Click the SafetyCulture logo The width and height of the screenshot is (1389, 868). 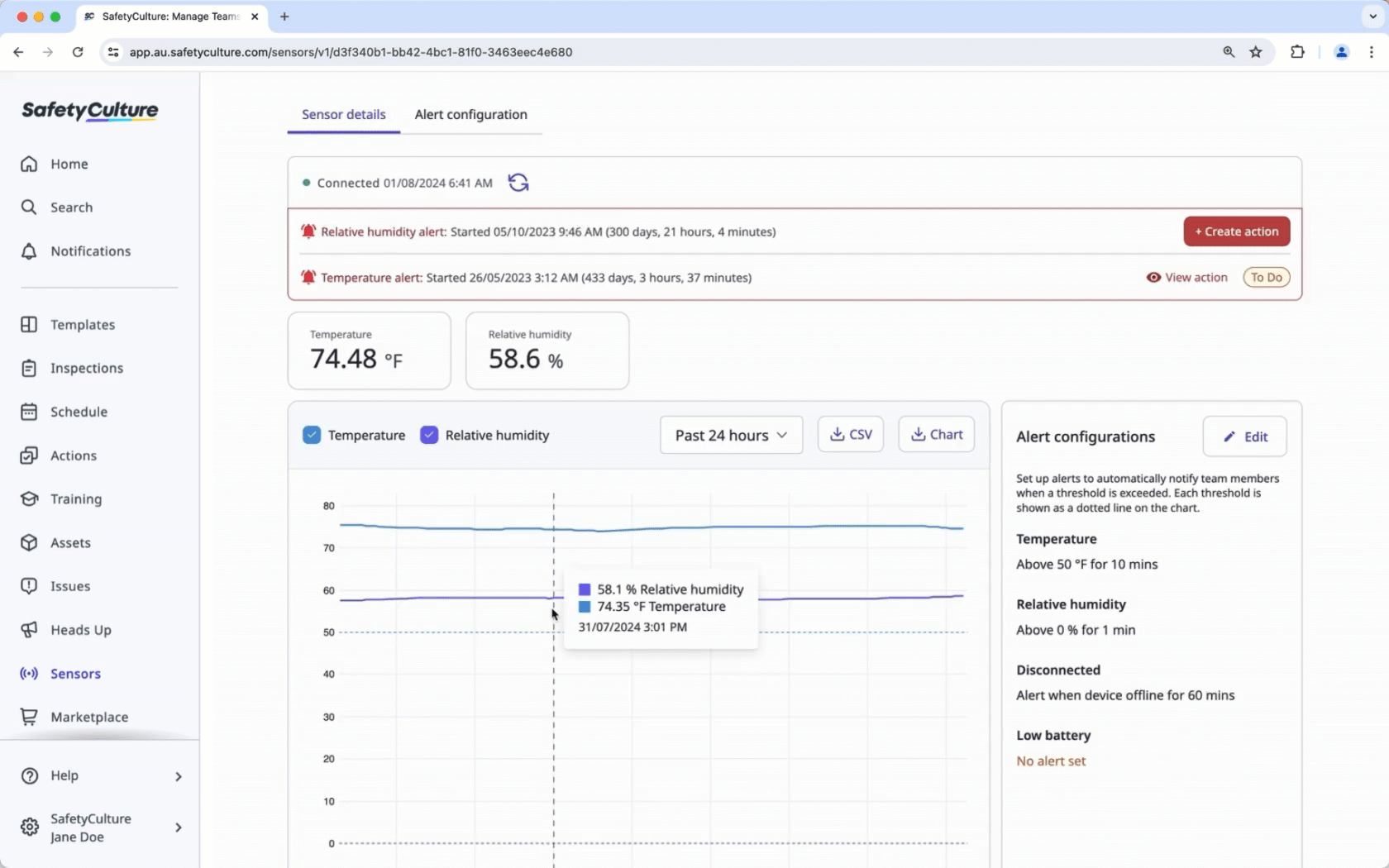tap(89, 111)
